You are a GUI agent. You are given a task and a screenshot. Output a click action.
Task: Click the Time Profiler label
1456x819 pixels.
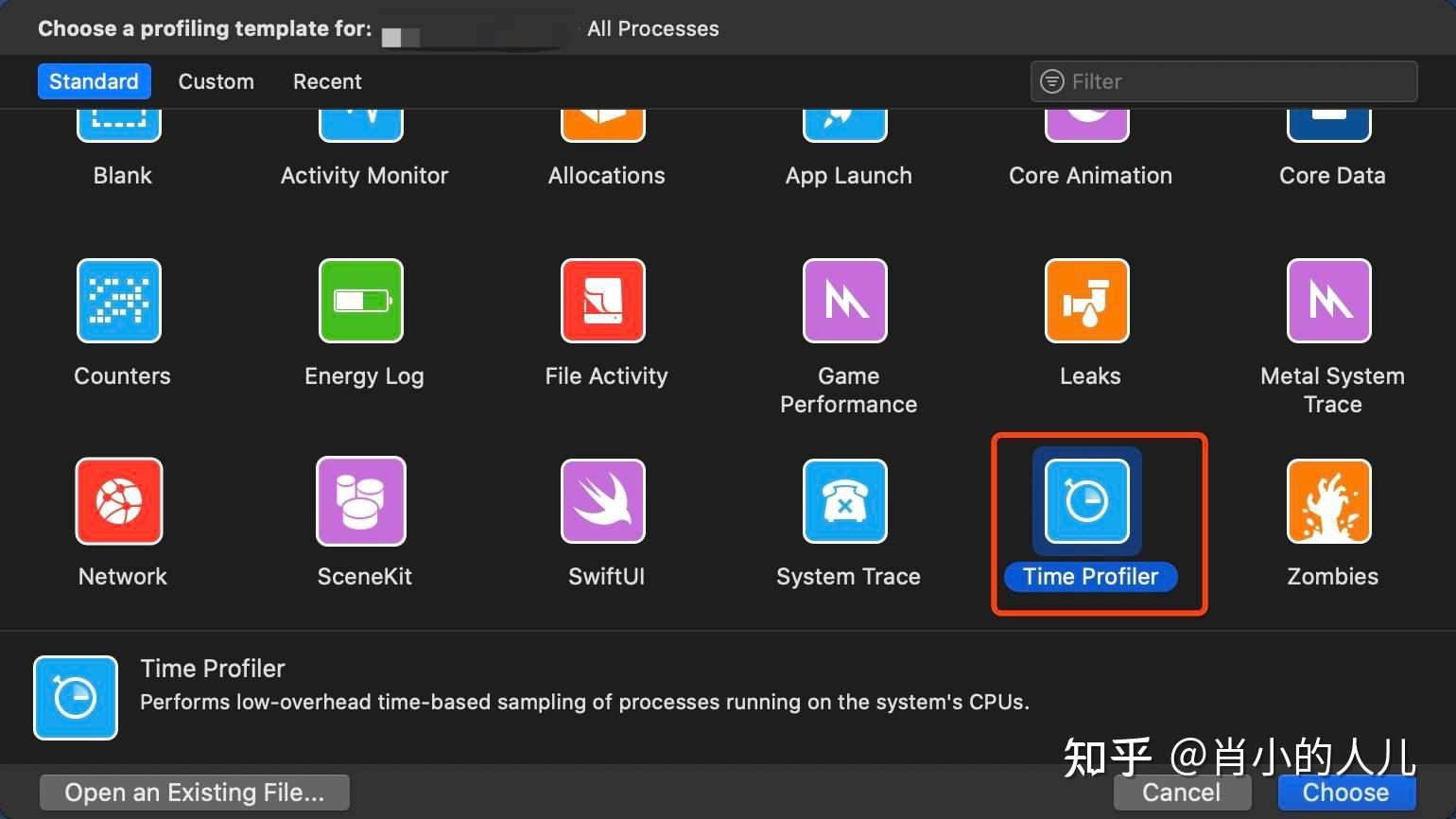pos(1091,577)
